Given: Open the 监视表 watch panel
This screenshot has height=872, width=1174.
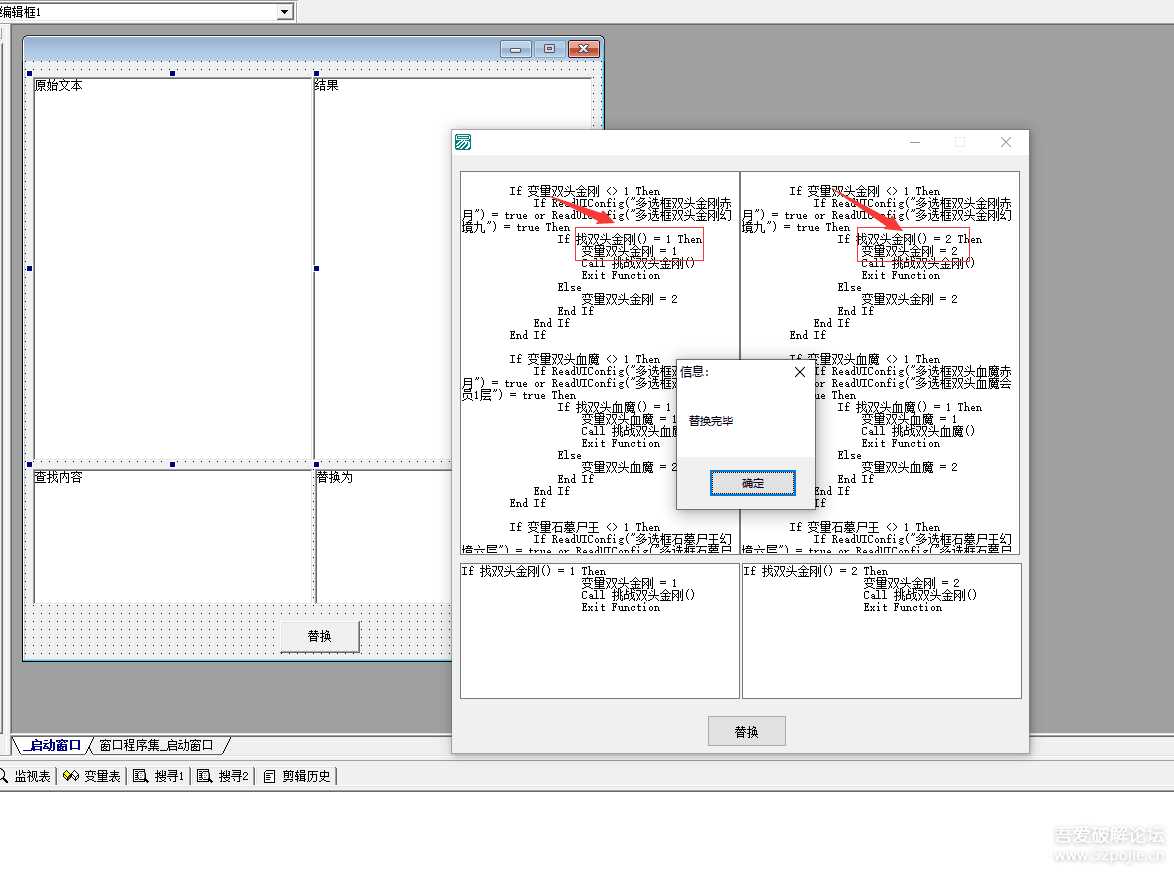Looking at the screenshot, I should tap(26, 776).
